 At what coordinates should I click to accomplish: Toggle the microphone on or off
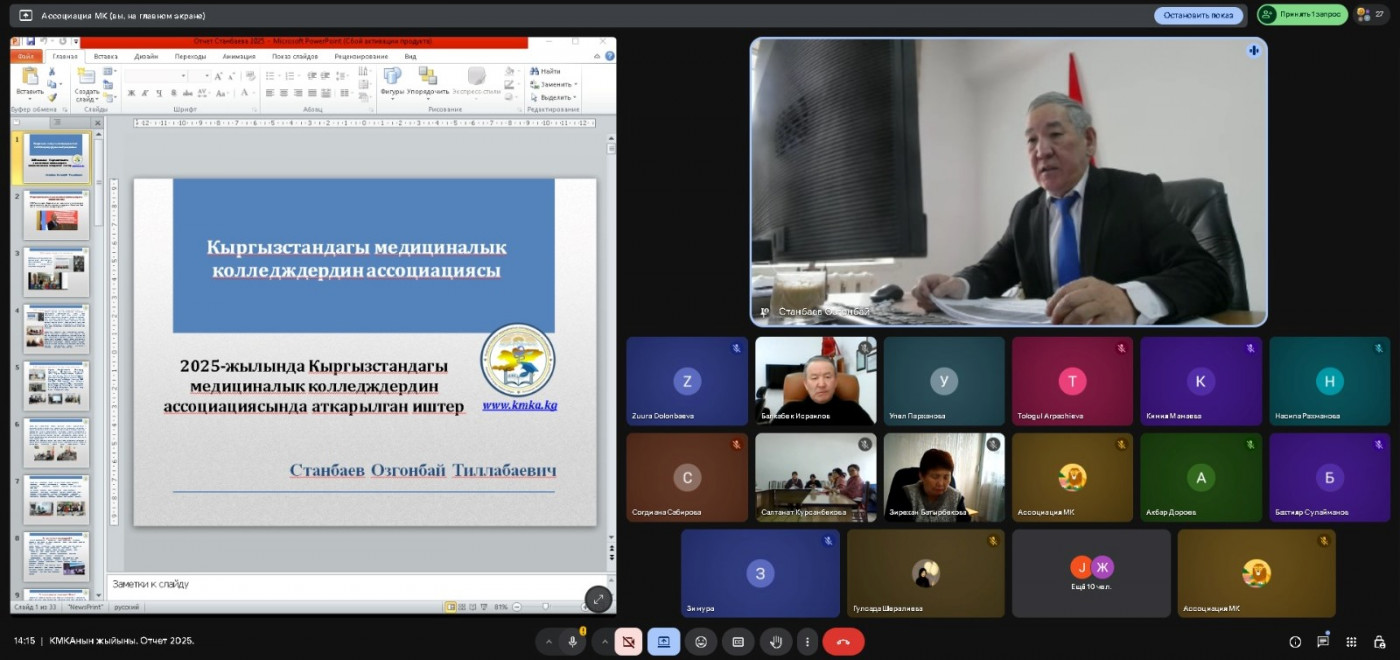(574, 642)
